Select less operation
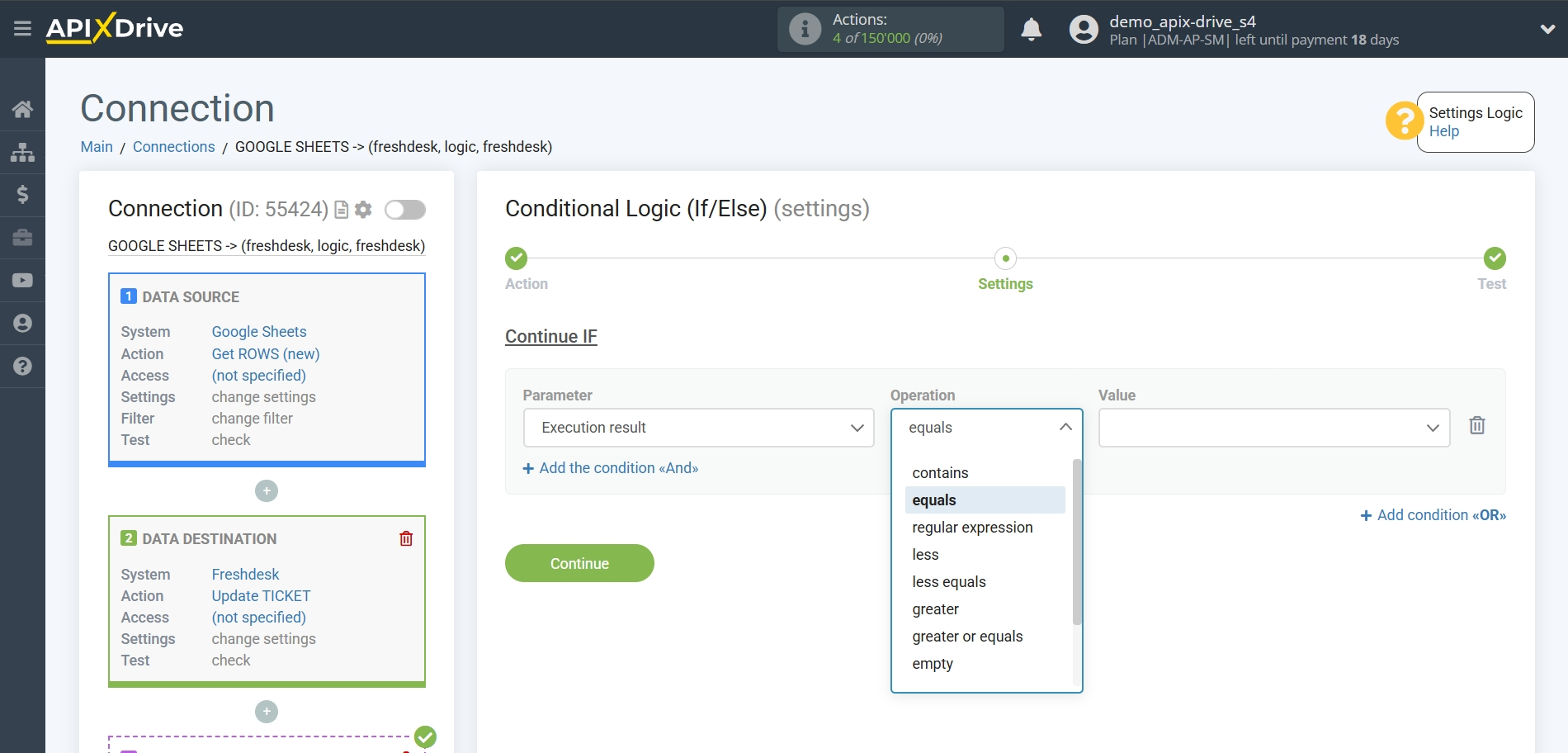Viewport: 1568px width, 753px height. click(985, 555)
